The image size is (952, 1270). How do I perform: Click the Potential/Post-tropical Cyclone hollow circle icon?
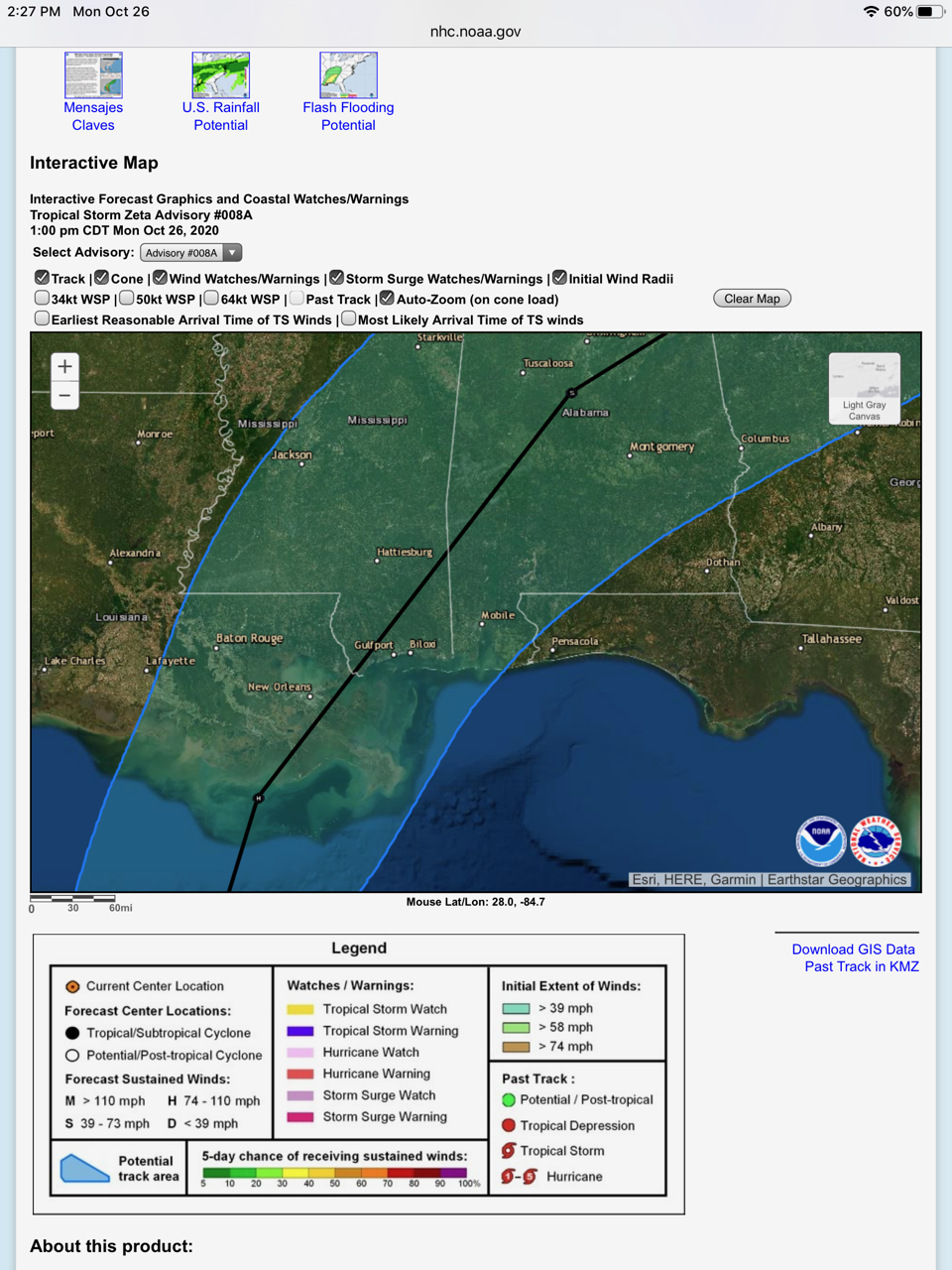(x=72, y=1056)
